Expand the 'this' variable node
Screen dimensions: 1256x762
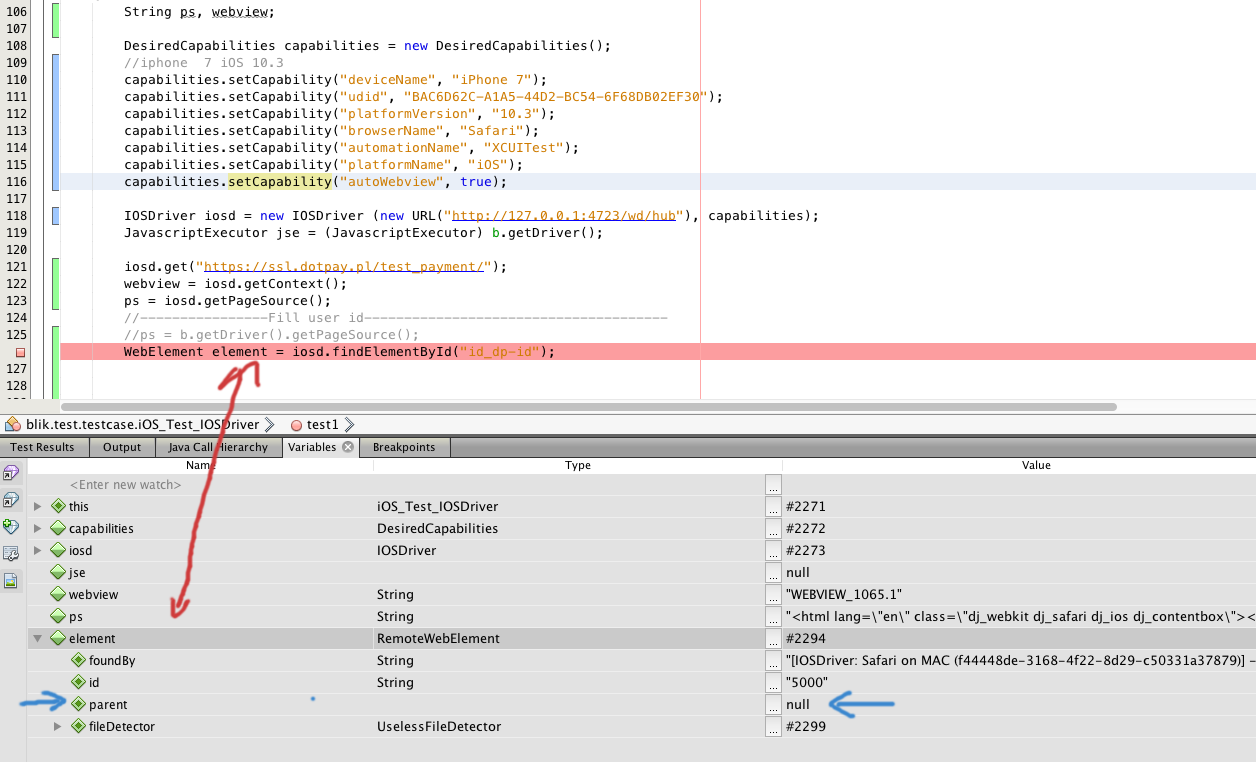pos(38,506)
